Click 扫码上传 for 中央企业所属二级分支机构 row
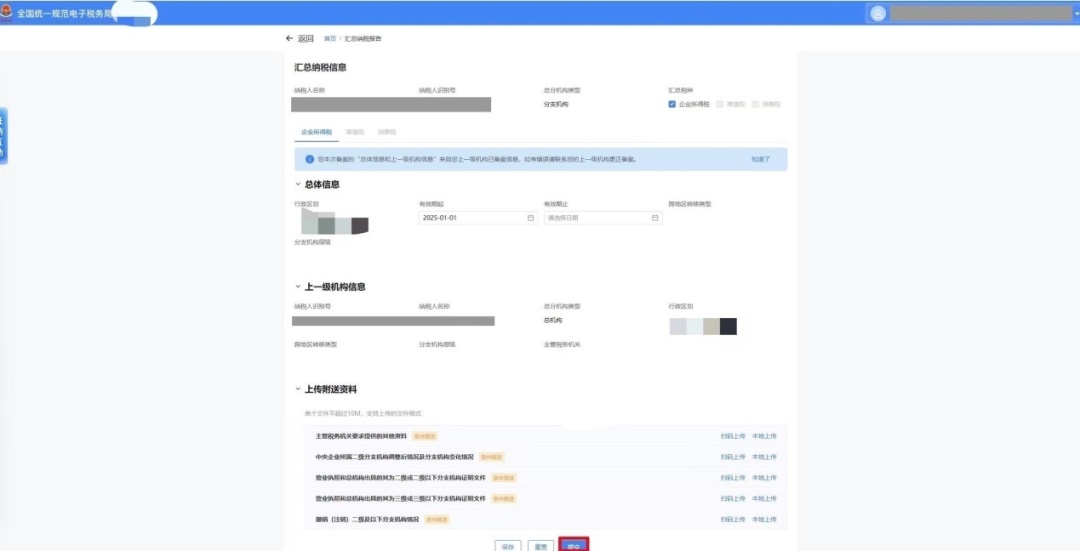The height and width of the screenshot is (551, 1080). 733,457
